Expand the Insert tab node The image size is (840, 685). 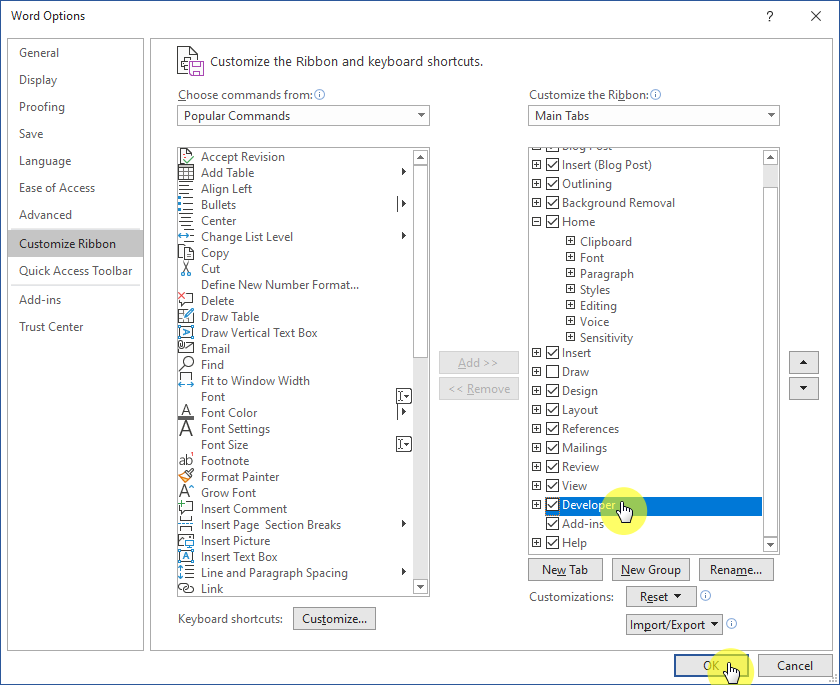click(x=536, y=352)
